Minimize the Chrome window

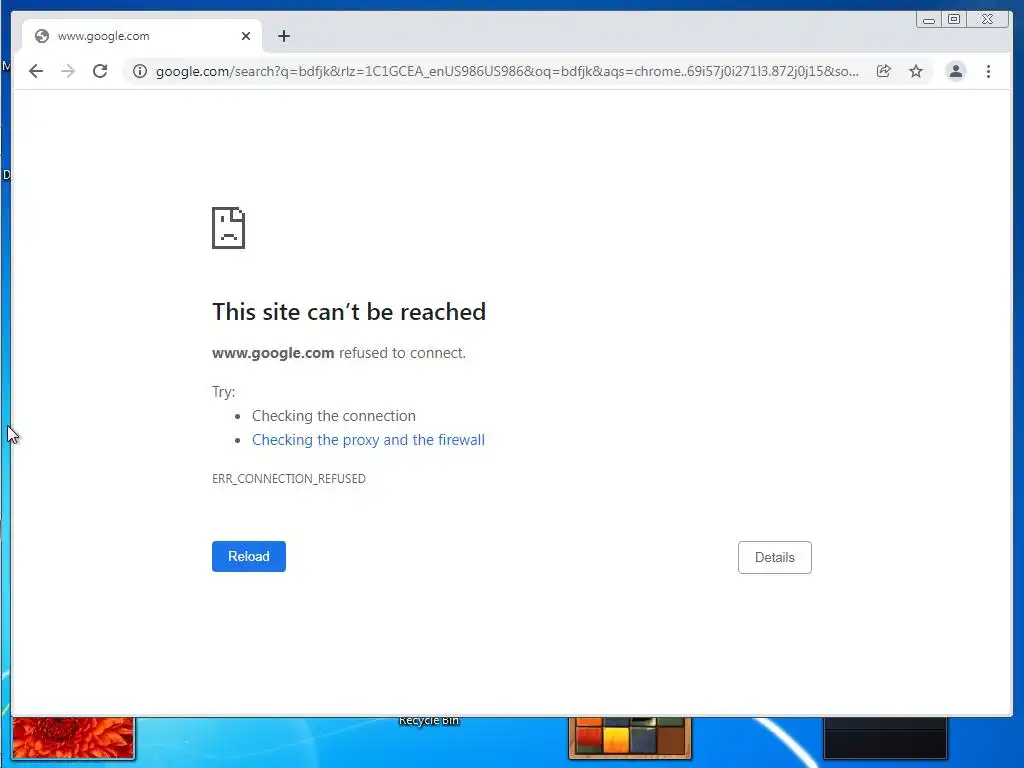coord(929,20)
